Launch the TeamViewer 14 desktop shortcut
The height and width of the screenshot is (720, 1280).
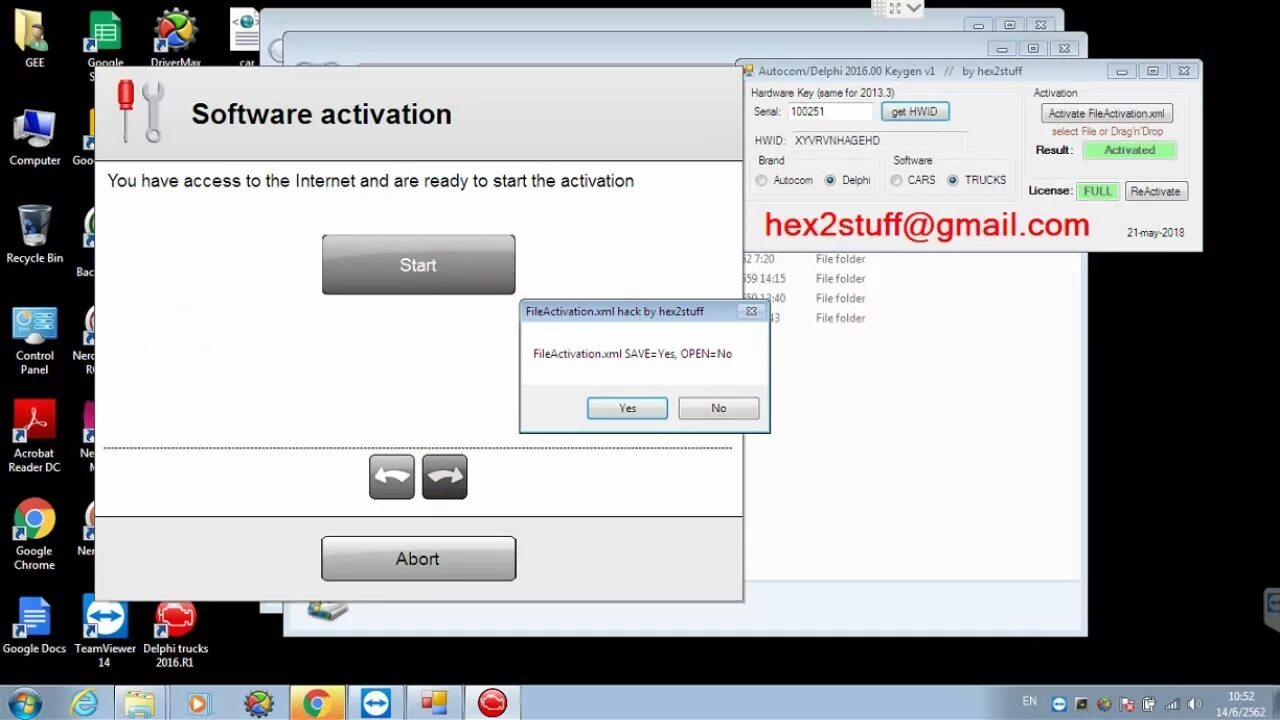[x=105, y=632]
